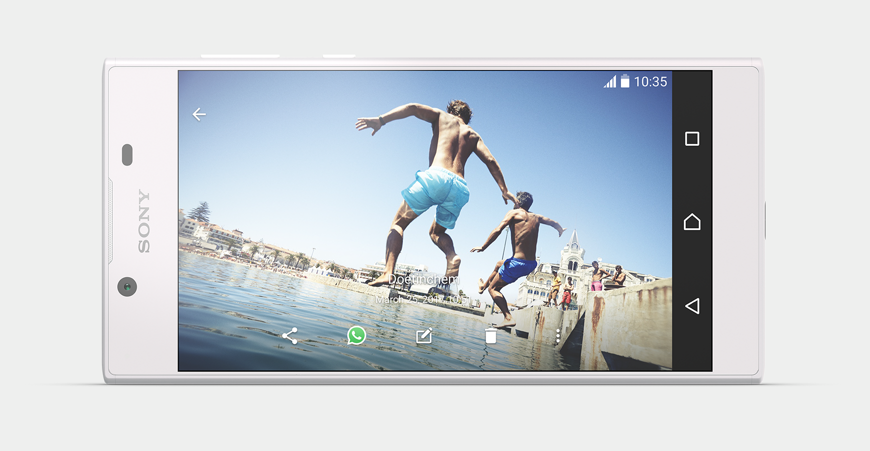Viewport: 870px width, 451px height.
Task: Tap the Doetinchem location title
Action: [x=424, y=282]
